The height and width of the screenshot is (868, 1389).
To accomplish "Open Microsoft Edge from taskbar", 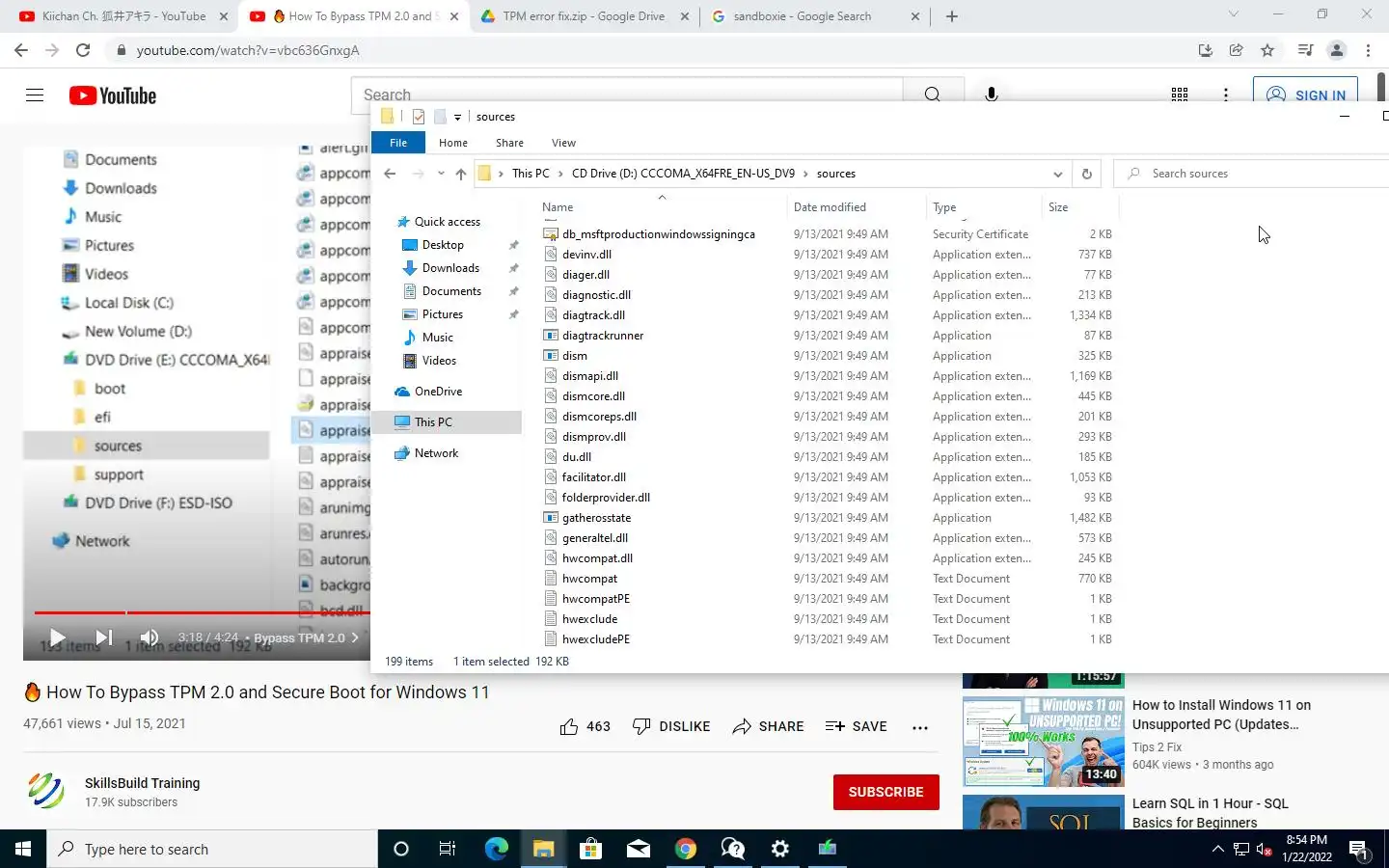I will (496, 849).
